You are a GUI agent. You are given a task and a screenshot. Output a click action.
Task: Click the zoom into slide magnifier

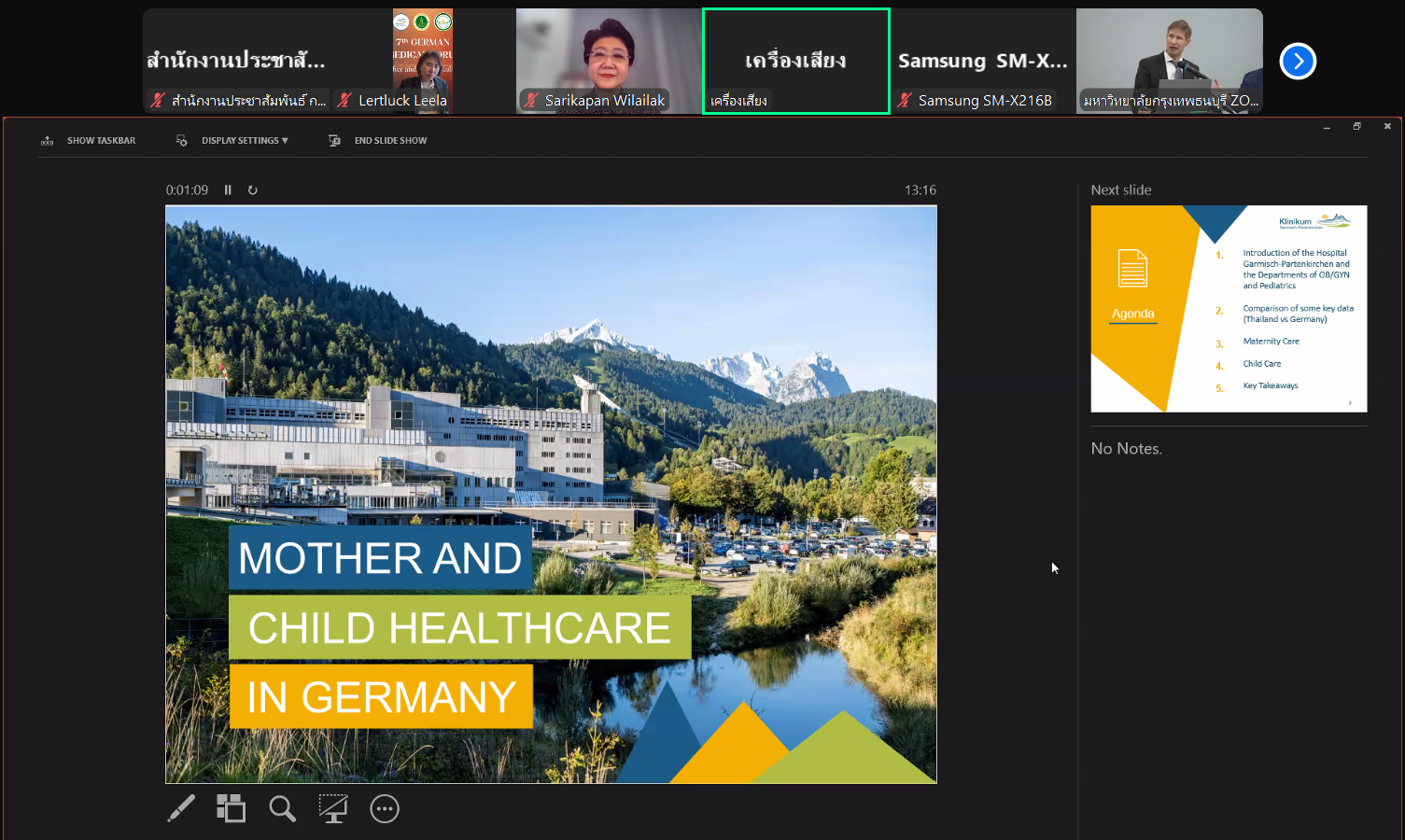(x=282, y=808)
